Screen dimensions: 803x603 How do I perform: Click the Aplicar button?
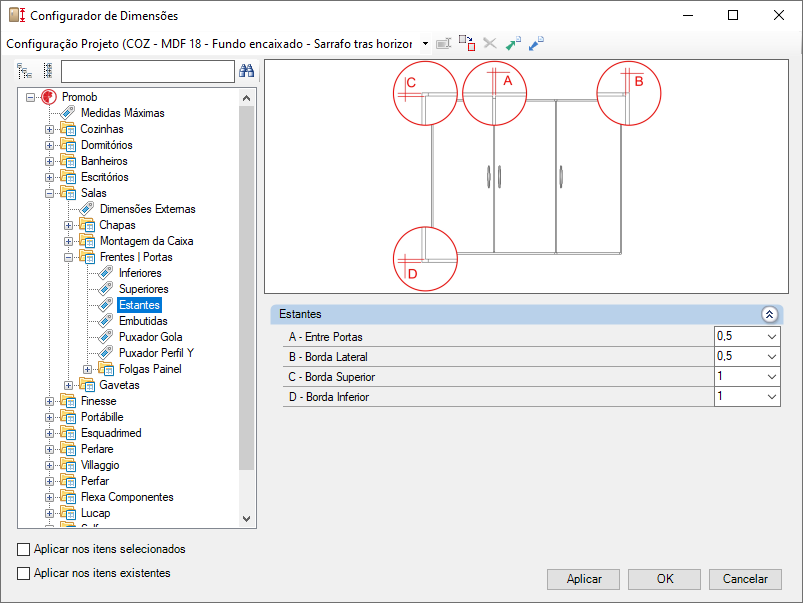pyautogui.click(x=583, y=579)
